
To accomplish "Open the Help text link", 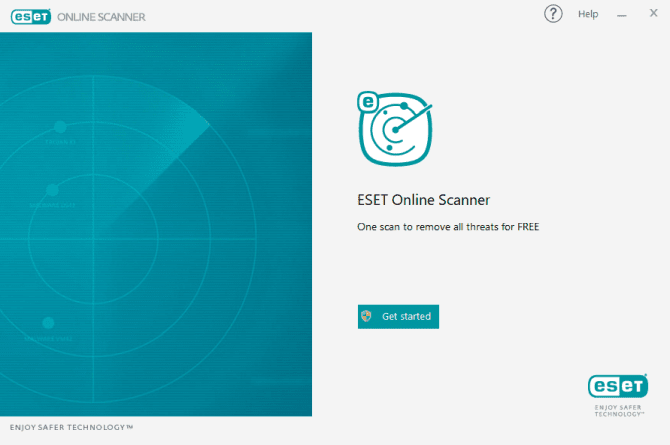I will click(x=588, y=14).
